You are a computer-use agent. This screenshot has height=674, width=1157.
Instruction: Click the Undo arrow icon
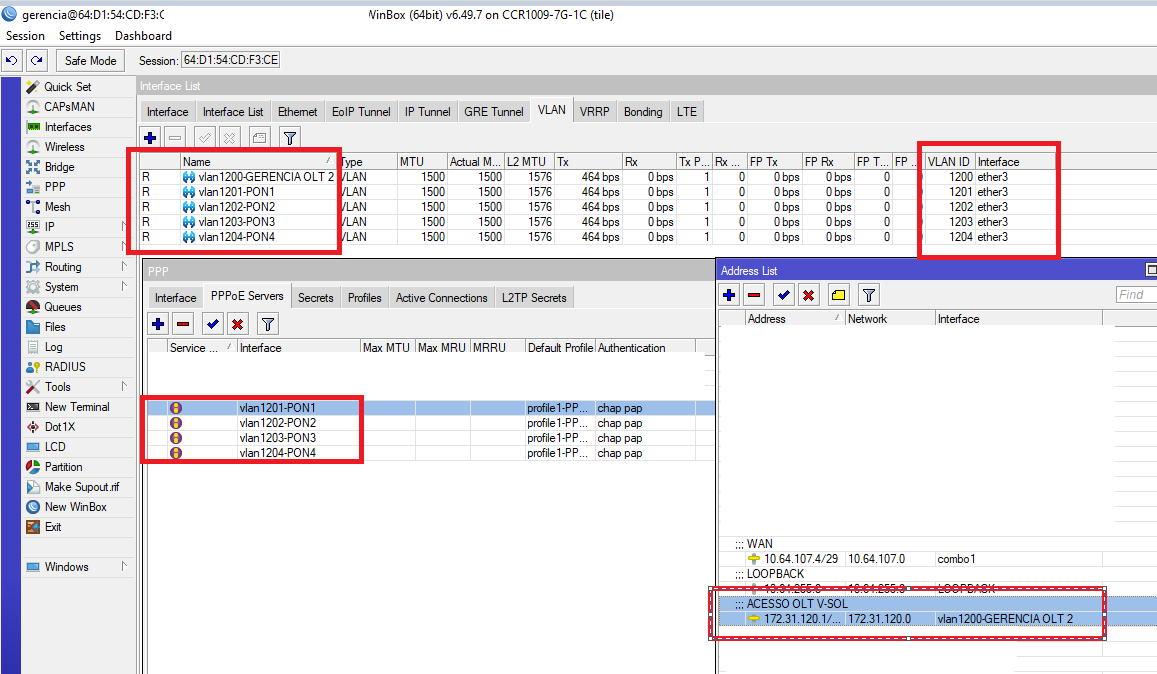pos(12,61)
